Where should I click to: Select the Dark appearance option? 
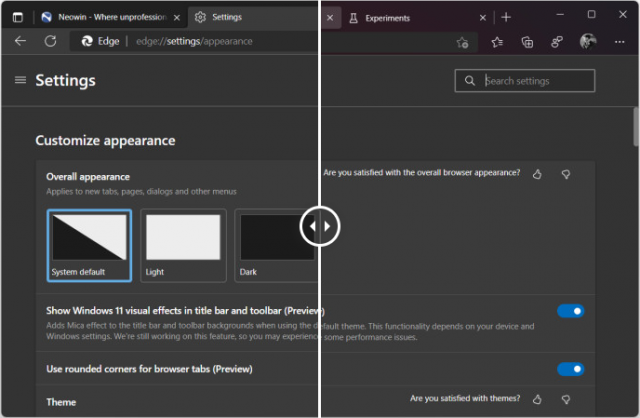point(277,245)
